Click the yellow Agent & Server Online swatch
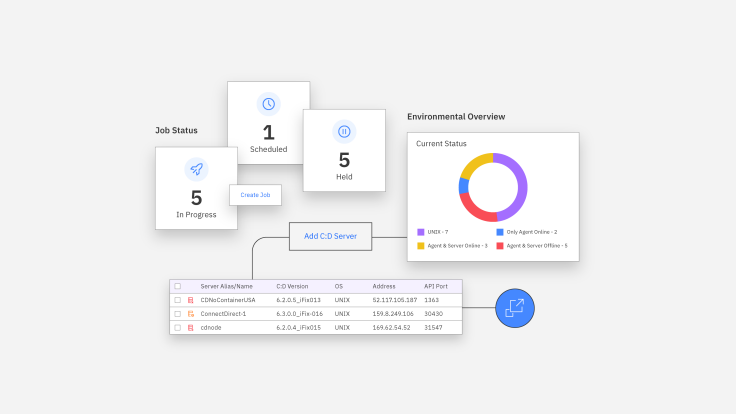 421,245
